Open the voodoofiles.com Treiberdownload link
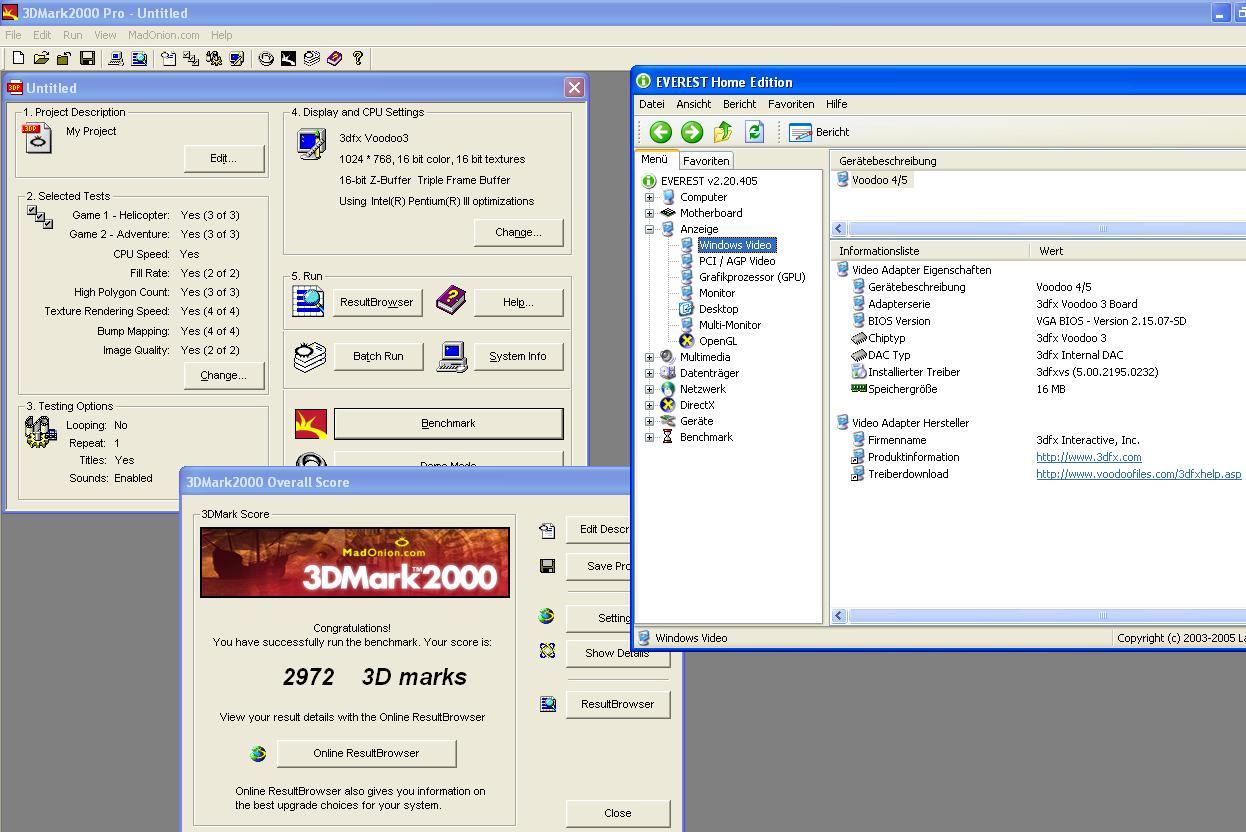 click(x=1138, y=474)
